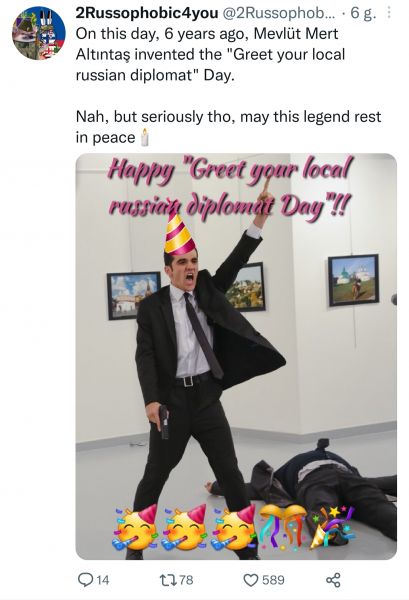Open the three-dot more options menu
The width and height of the screenshot is (409, 600).
click(389, 13)
